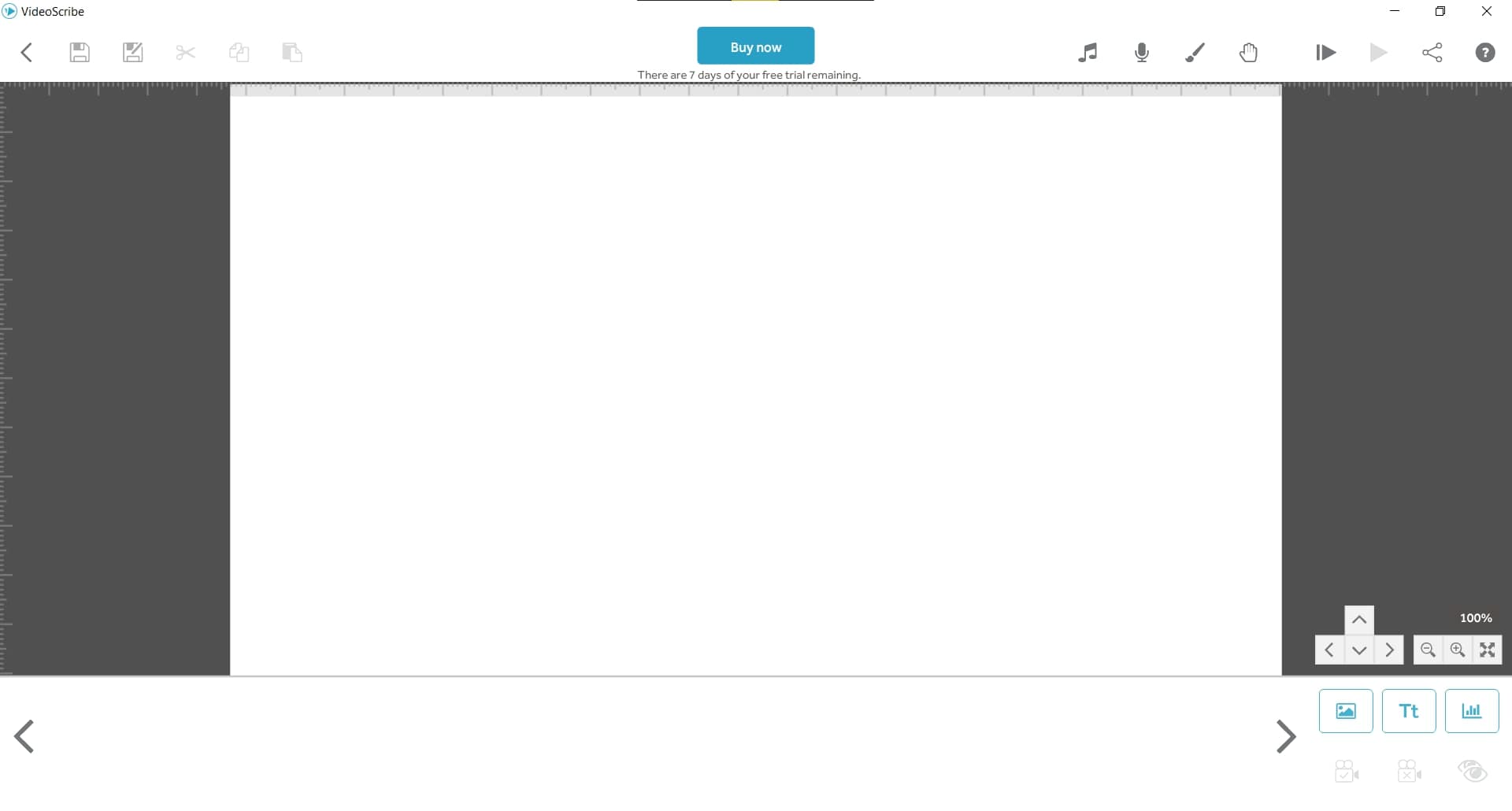Click the 100% zoom level text
This screenshot has height=811, width=1512.
[x=1476, y=619]
